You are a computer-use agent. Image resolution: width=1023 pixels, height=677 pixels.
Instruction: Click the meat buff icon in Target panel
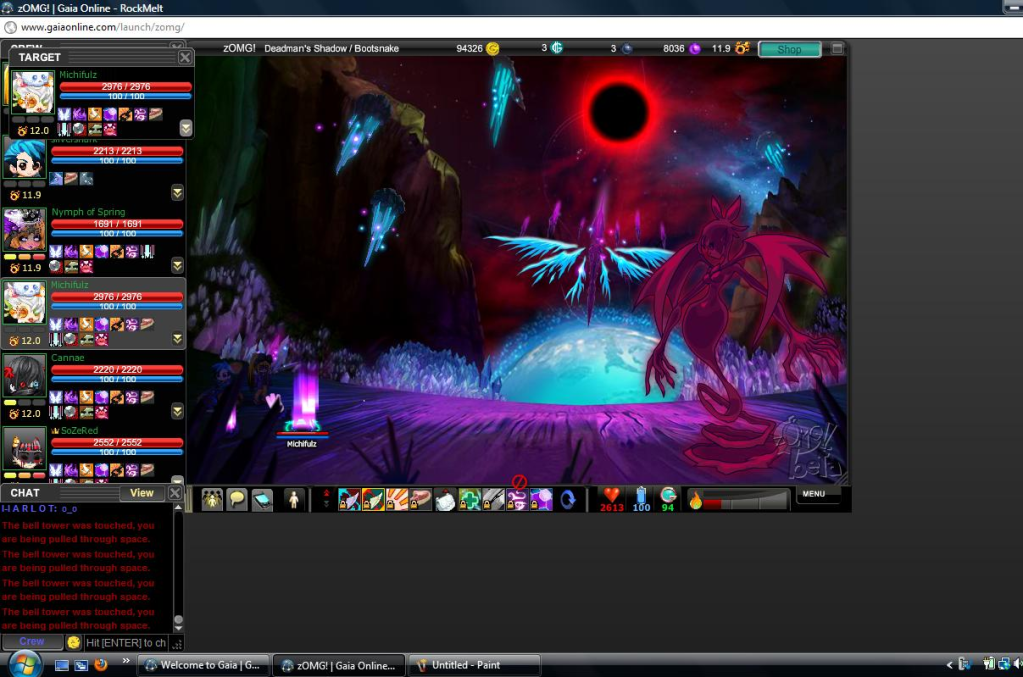(156, 114)
